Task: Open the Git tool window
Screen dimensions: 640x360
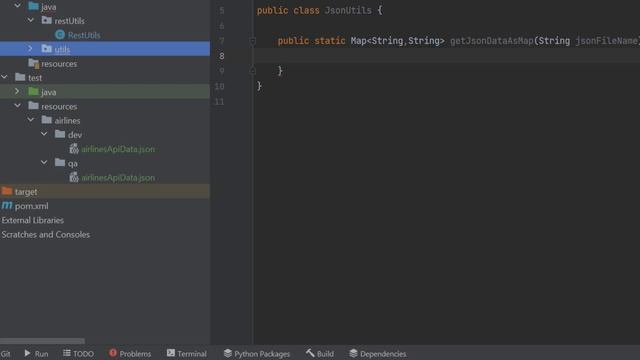Action: click(x=5, y=354)
